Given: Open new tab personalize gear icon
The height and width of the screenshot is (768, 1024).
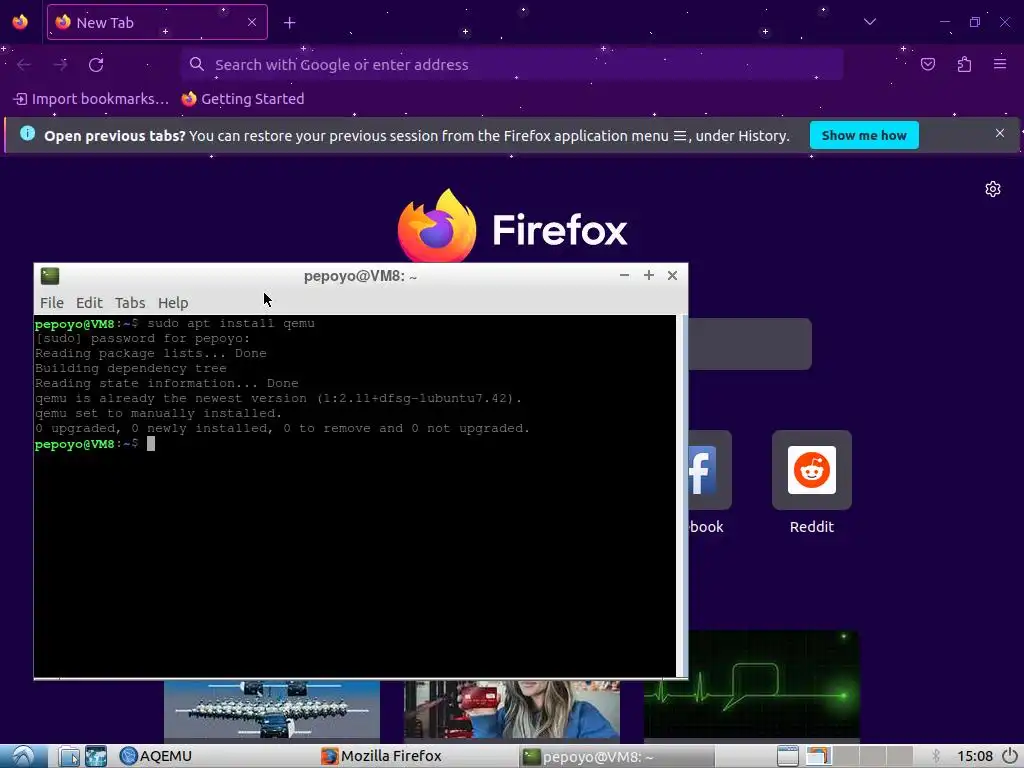Looking at the screenshot, I should [993, 189].
